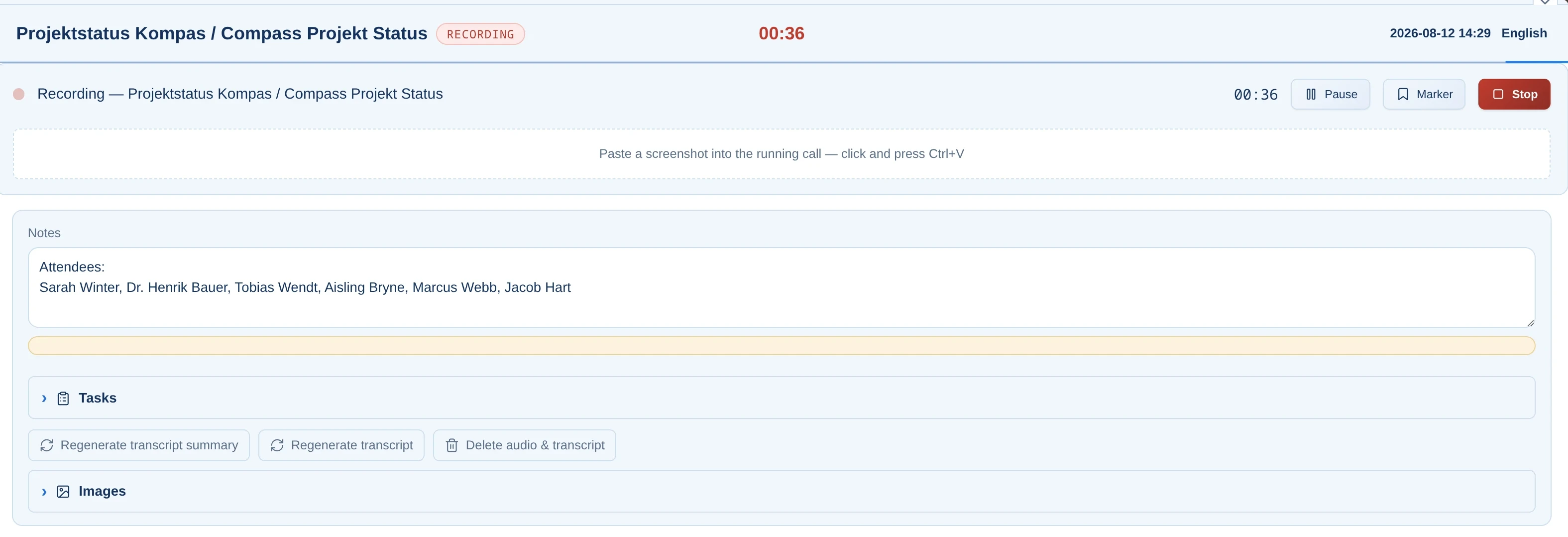Stop the recording

[x=1514, y=94]
